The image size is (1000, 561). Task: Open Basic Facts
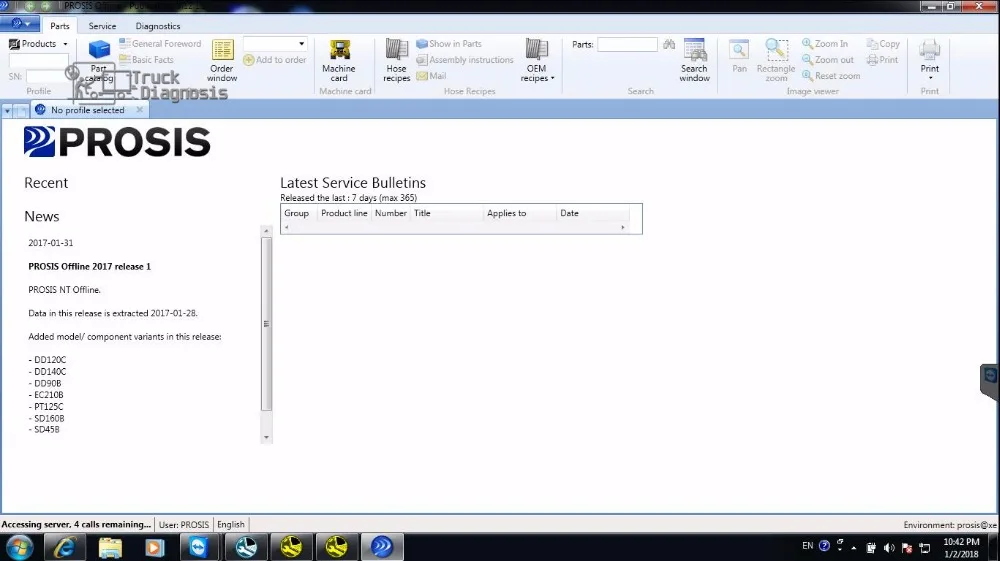146,59
